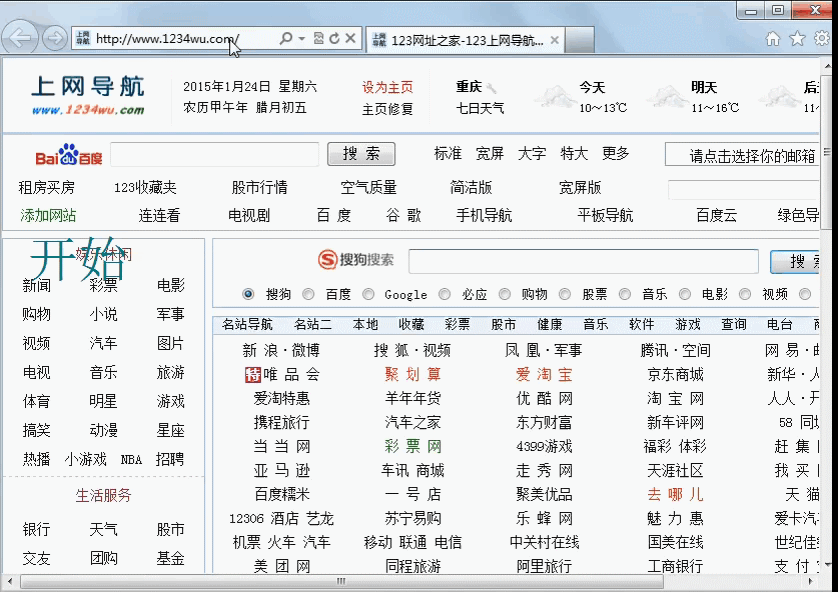The width and height of the screenshot is (838, 592).
Task: Click the magnifier search icon in address bar
Action: pyautogui.click(x=286, y=38)
